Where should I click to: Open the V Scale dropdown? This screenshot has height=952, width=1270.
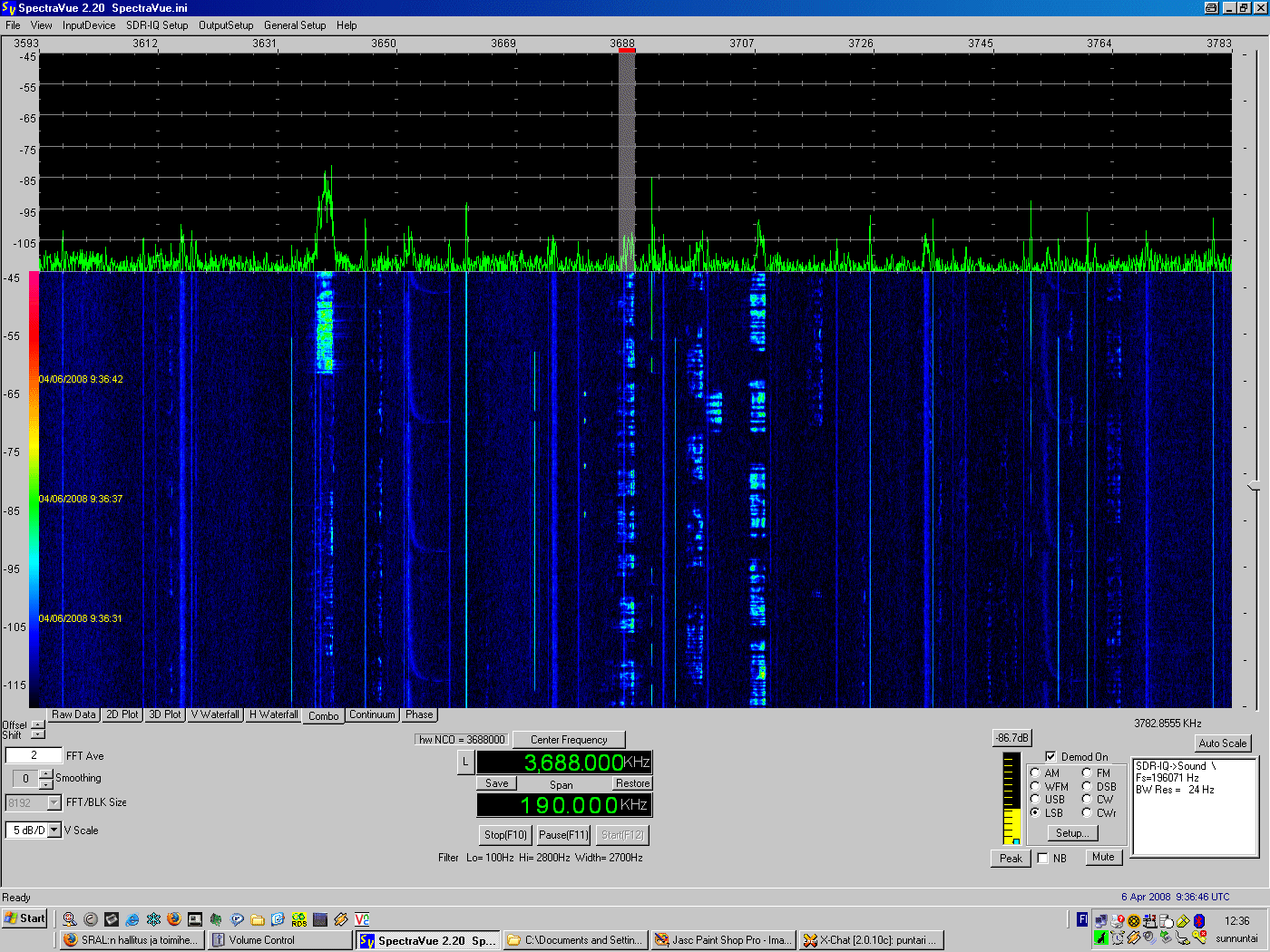[x=54, y=830]
